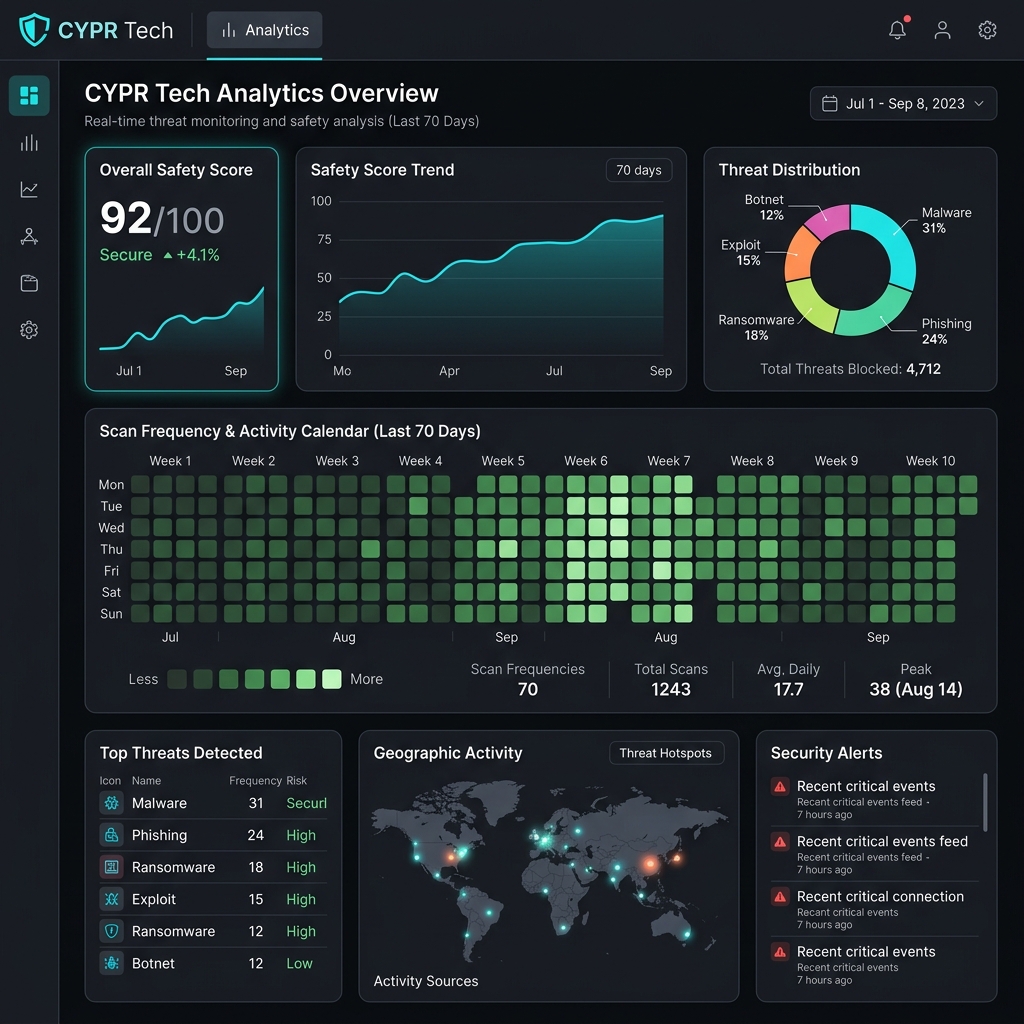Click shield icon in Ransomware 12 row
This screenshot has width=1024, height=1024.
pyautogui.click(x=112, y=931)
